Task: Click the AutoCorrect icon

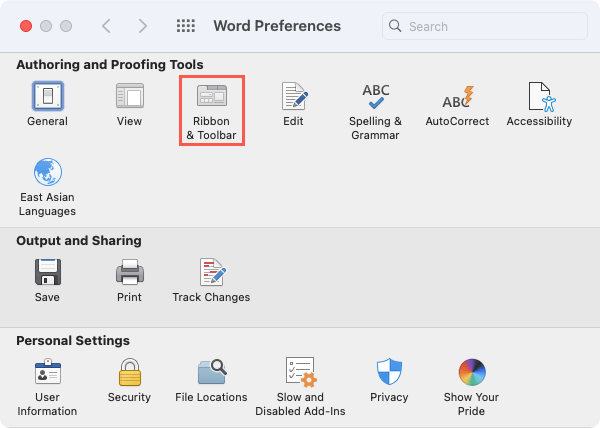Action: tap(457, 98)
